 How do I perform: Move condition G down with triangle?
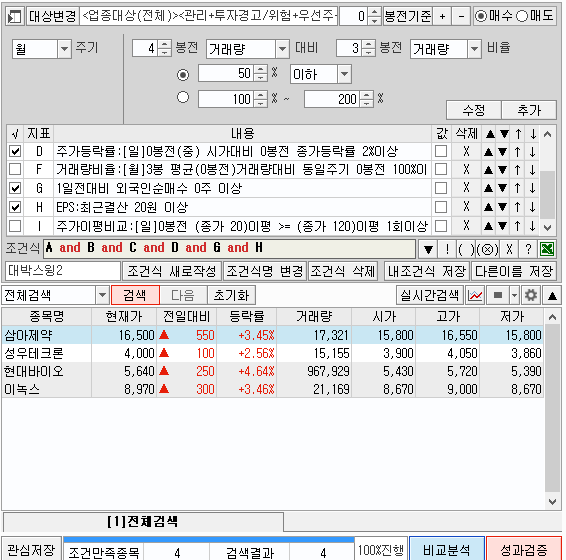tap(502, 188)
